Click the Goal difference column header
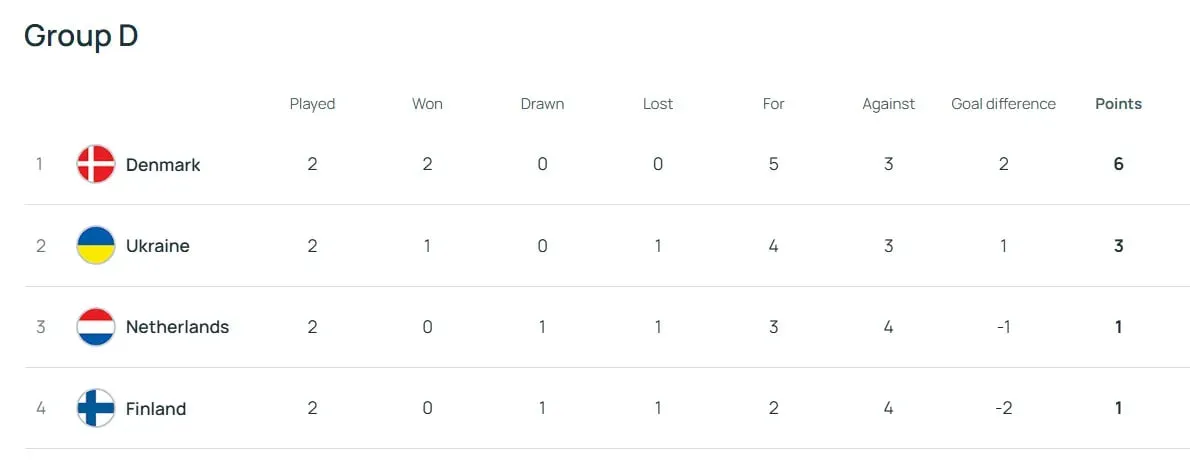The image size is (1190, 465). point(1003,104)
